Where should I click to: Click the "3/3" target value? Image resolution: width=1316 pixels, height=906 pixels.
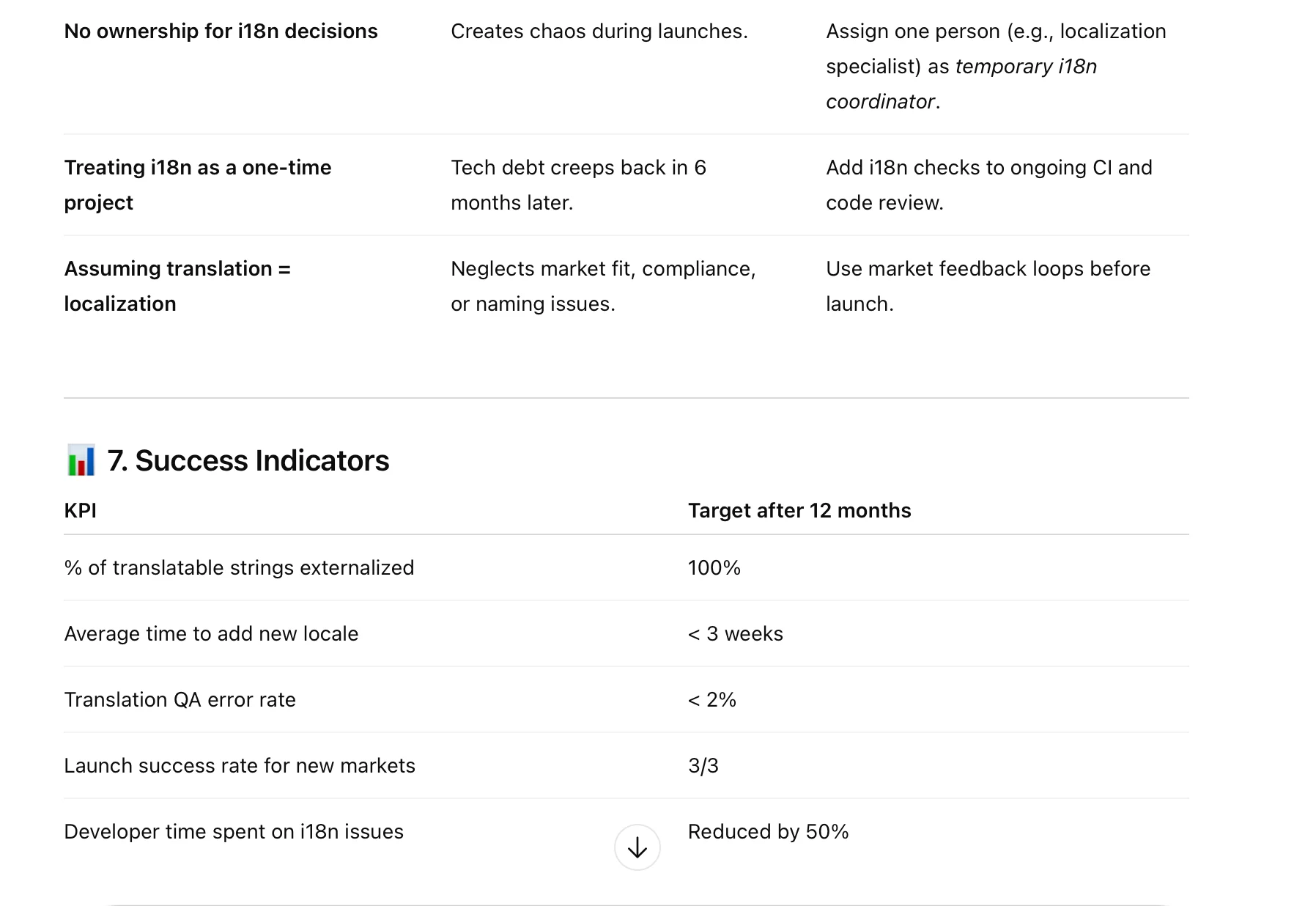pyautogui.click(x=703, y=765)
